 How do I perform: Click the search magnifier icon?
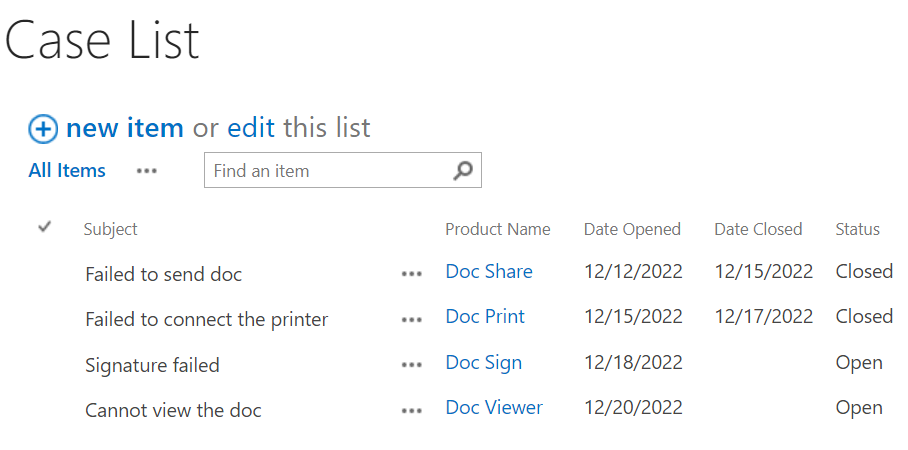463,170
